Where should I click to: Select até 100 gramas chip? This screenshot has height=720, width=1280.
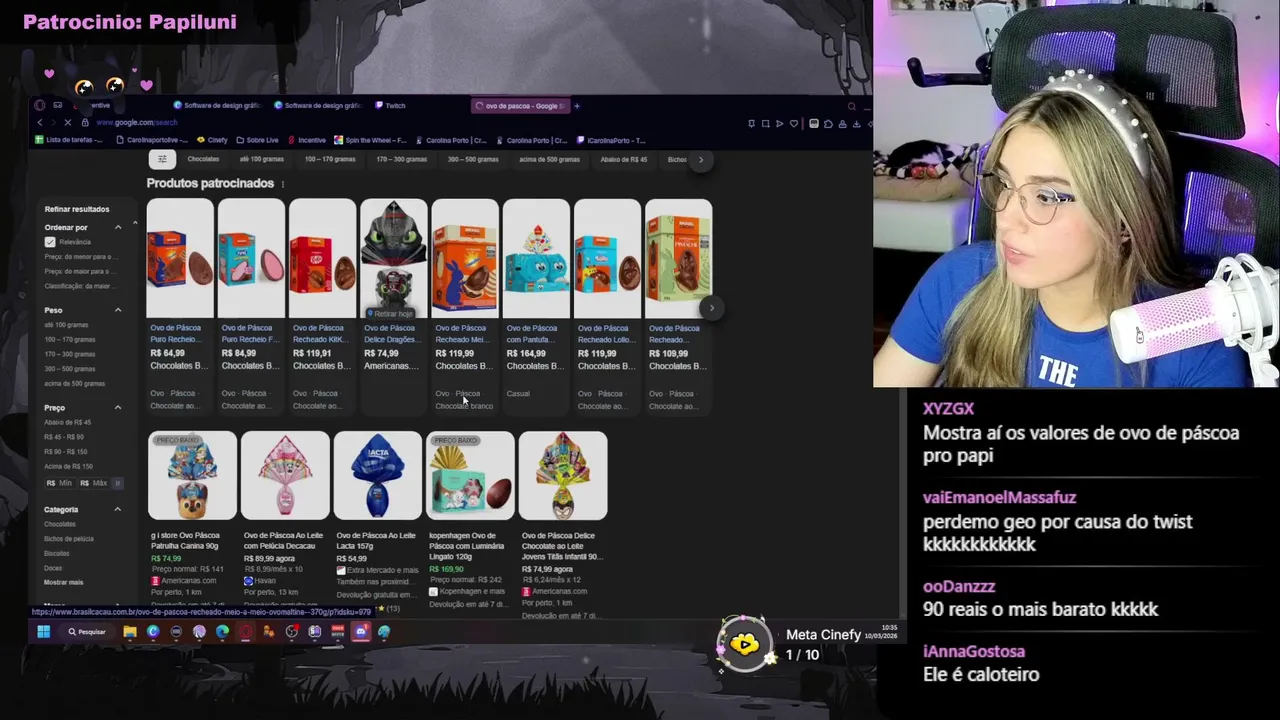pyautogui.click(x=262, y=159)
